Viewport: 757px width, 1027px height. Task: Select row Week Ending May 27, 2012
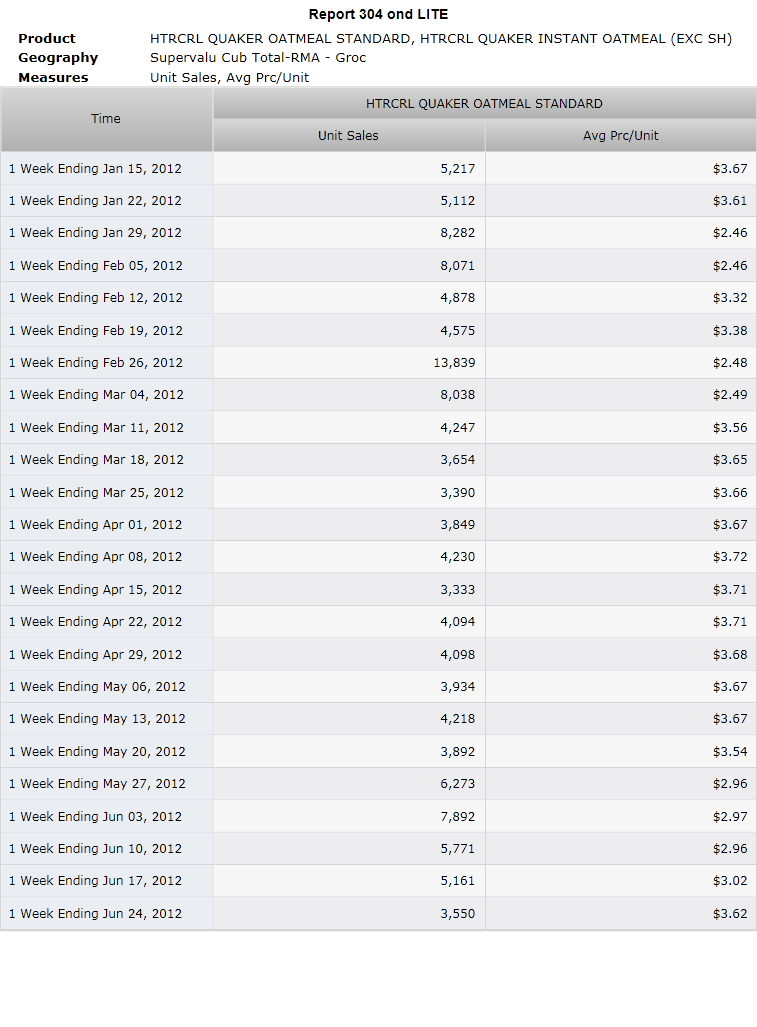tap(378, 783)
